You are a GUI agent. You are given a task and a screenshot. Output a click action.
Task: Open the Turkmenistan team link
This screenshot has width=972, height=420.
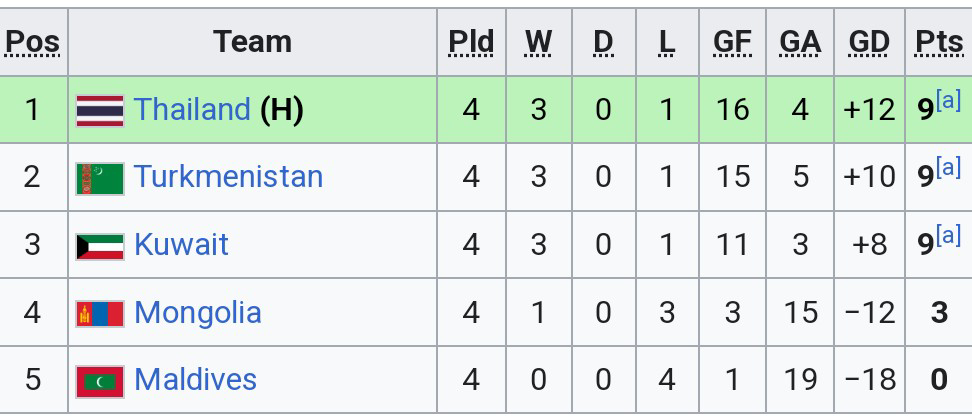click(x=228, y=177)
